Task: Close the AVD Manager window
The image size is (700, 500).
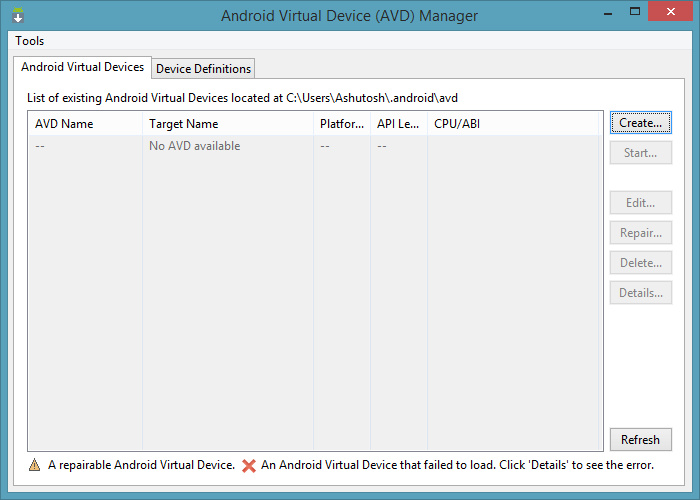Action: click(671, 12)
